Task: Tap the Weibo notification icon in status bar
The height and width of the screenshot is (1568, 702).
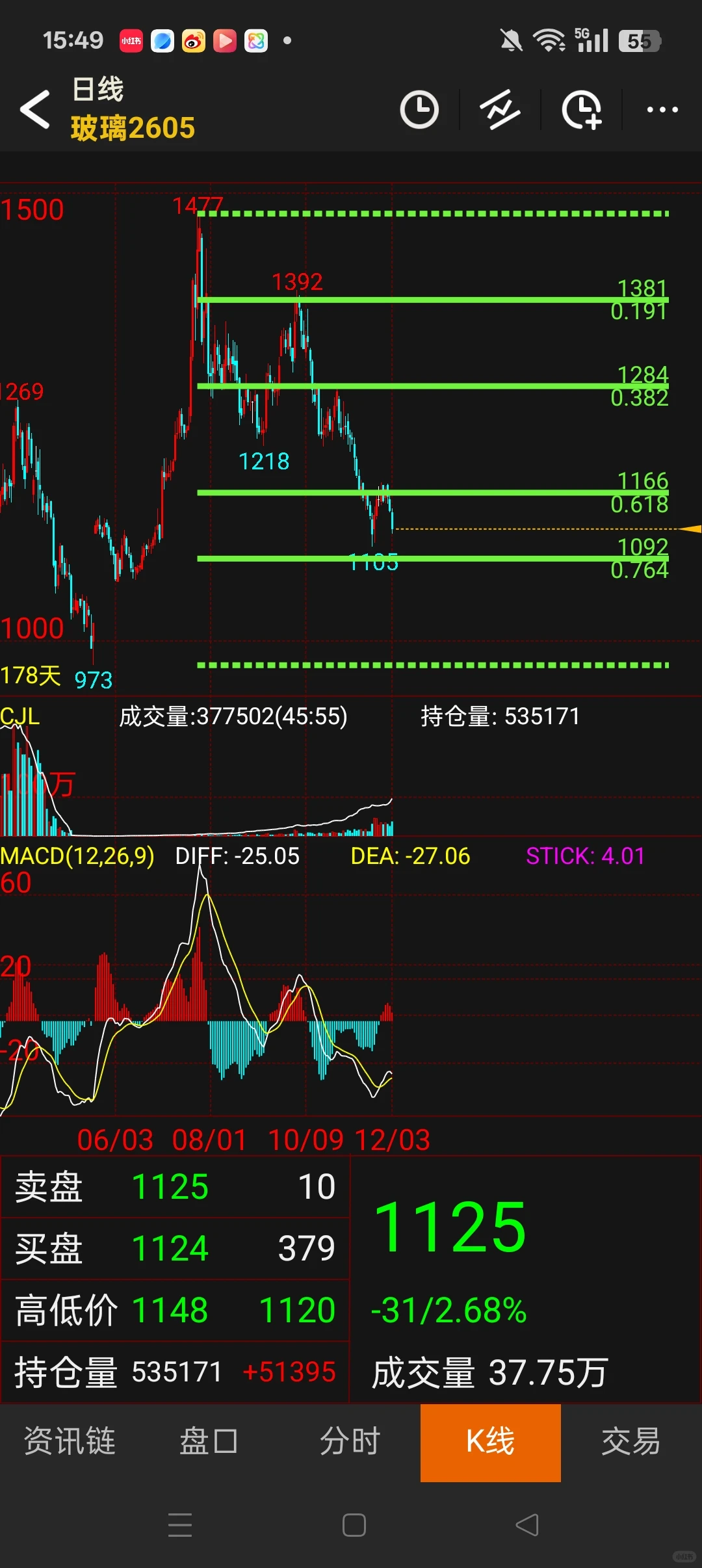Action: click(194, 41)
